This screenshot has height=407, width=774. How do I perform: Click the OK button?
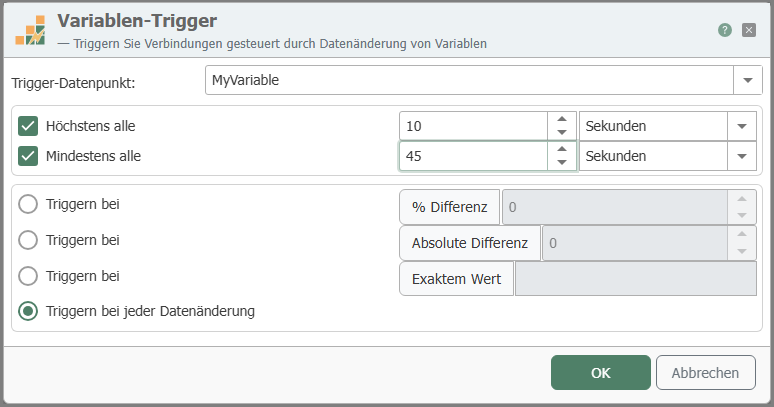point(600,373)
